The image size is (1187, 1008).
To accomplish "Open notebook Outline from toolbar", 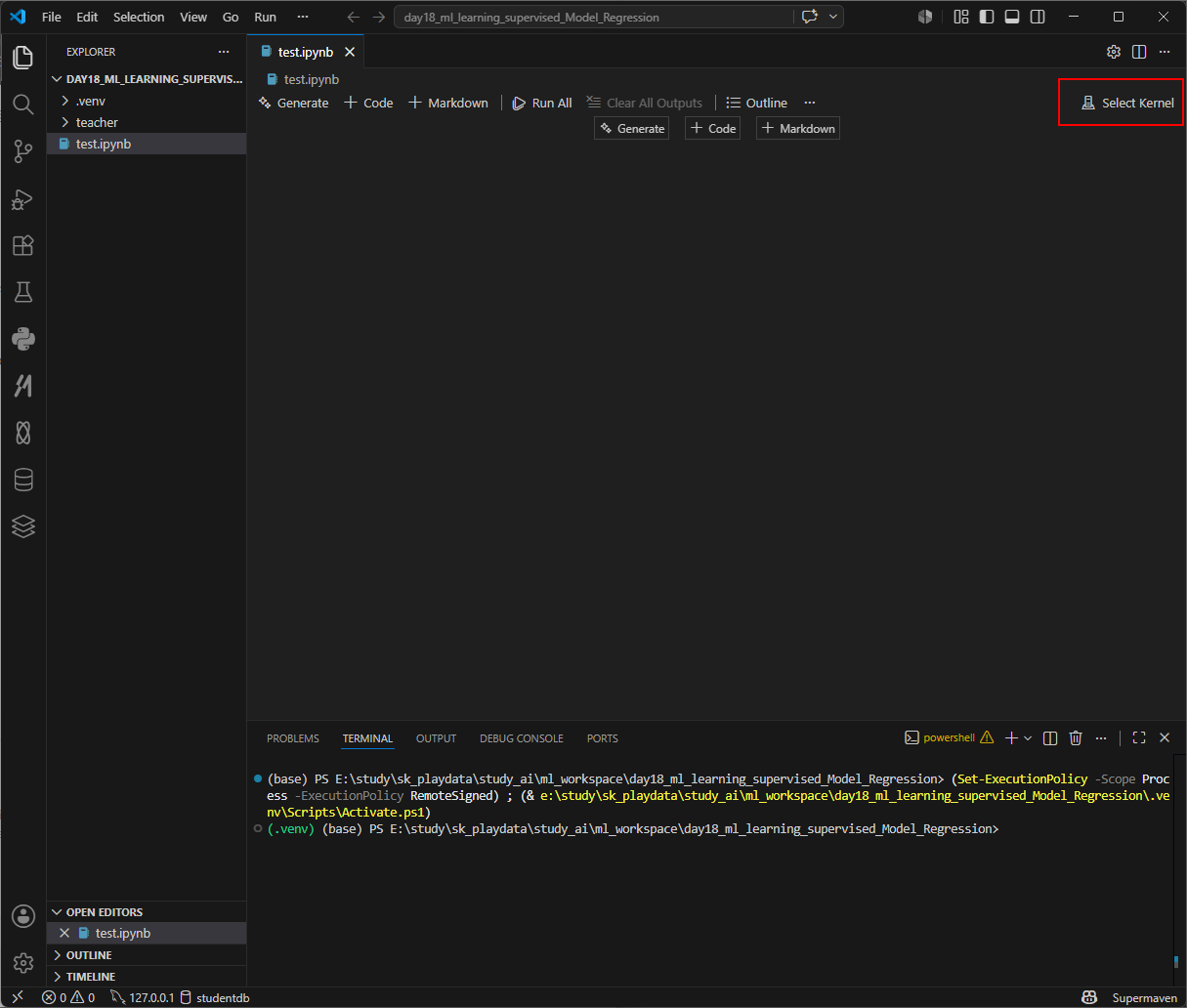I will point(756,103).
